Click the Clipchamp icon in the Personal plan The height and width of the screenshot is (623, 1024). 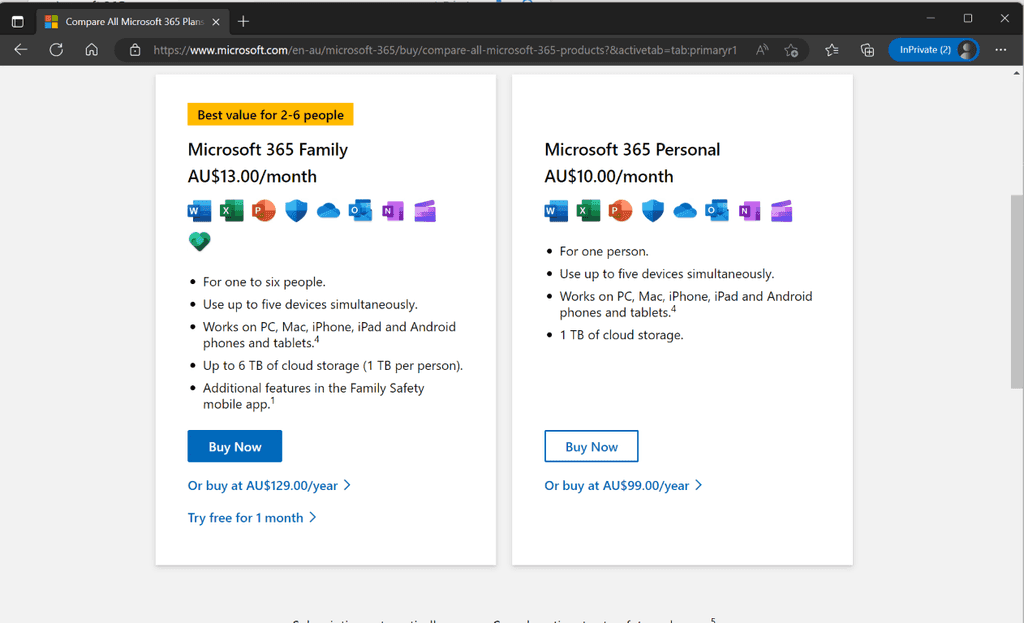[781, 210]
